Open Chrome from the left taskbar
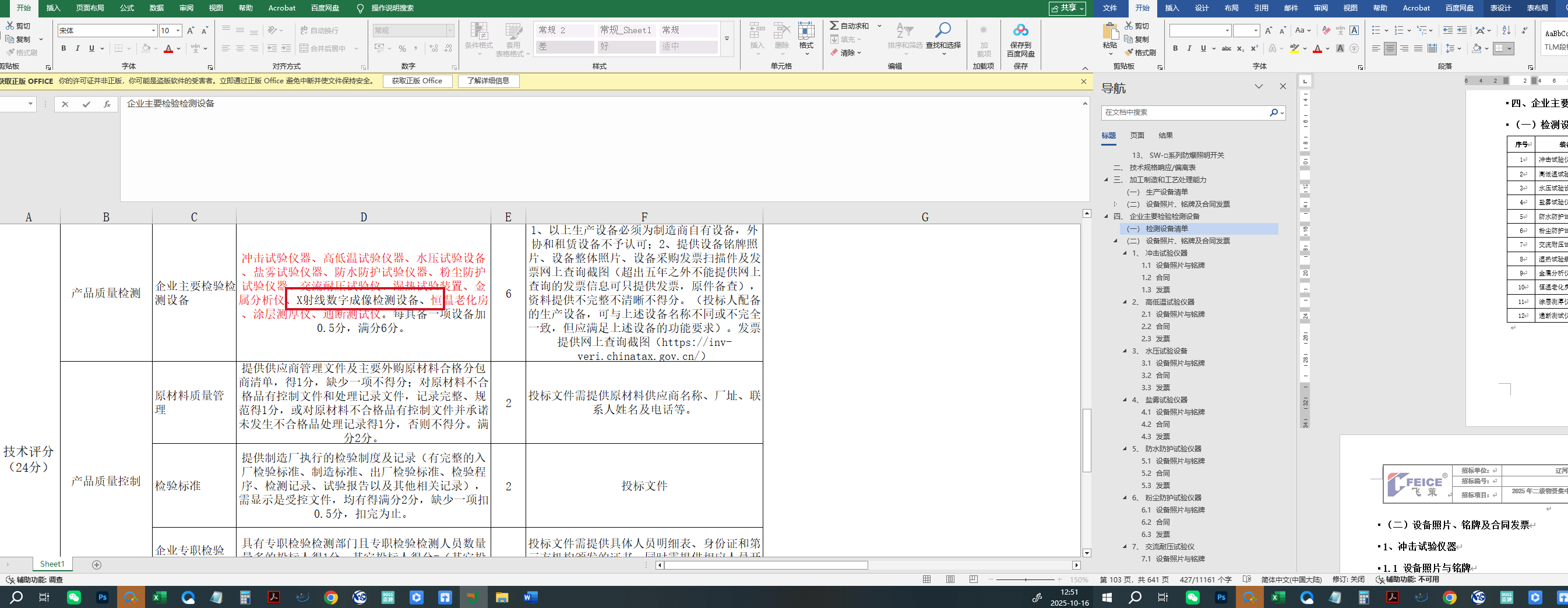Screen dimensions: 1568x608 click(330, 598)
